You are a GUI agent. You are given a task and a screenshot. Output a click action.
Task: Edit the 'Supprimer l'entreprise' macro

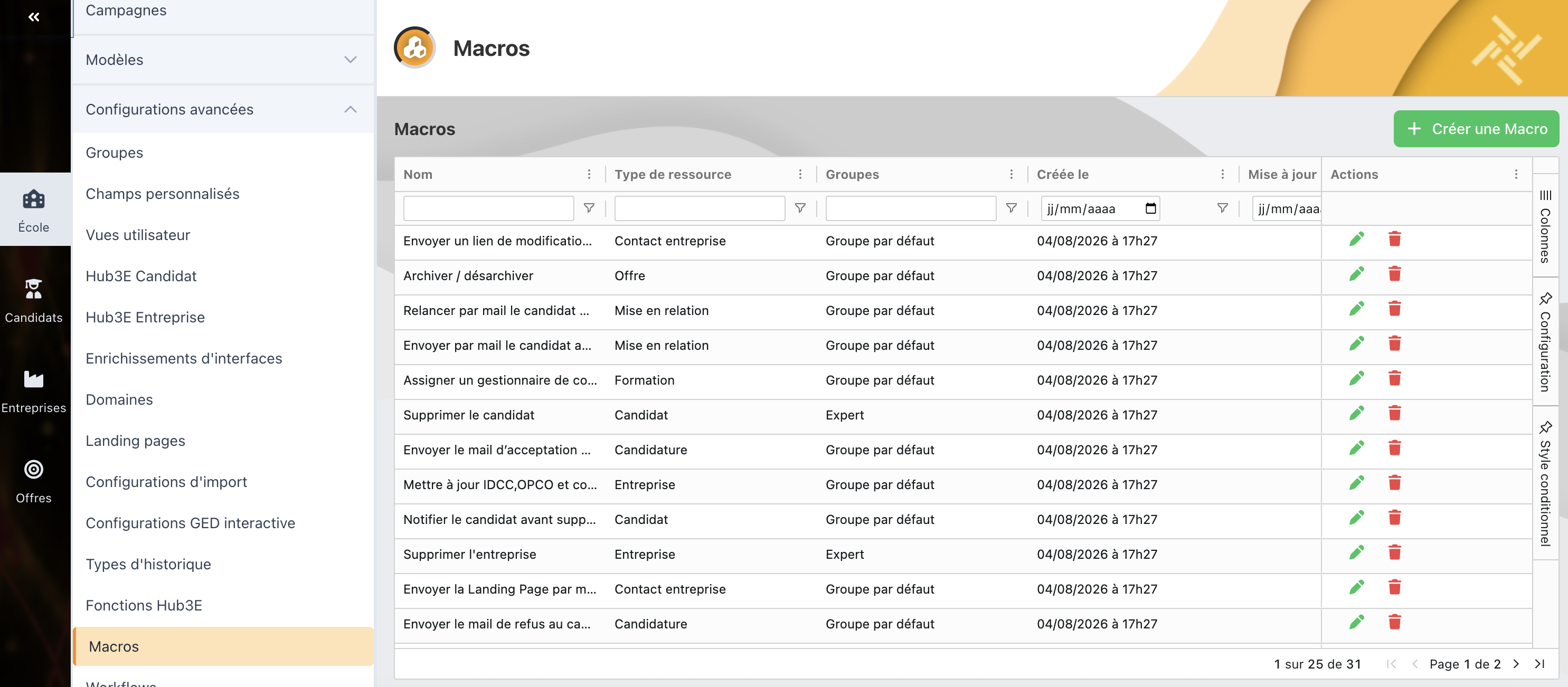1356,553
